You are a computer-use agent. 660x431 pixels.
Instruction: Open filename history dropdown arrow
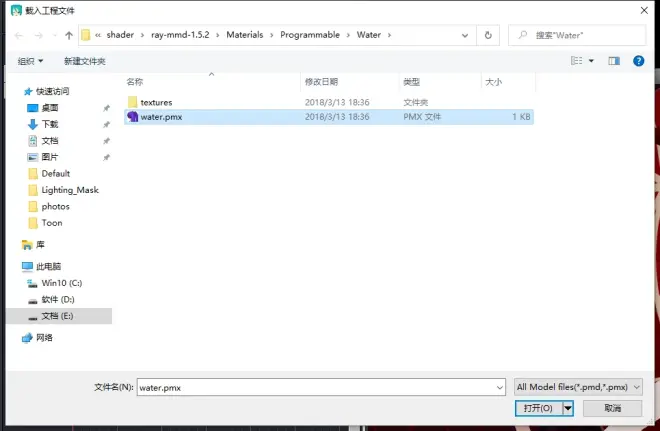(500, 387)
